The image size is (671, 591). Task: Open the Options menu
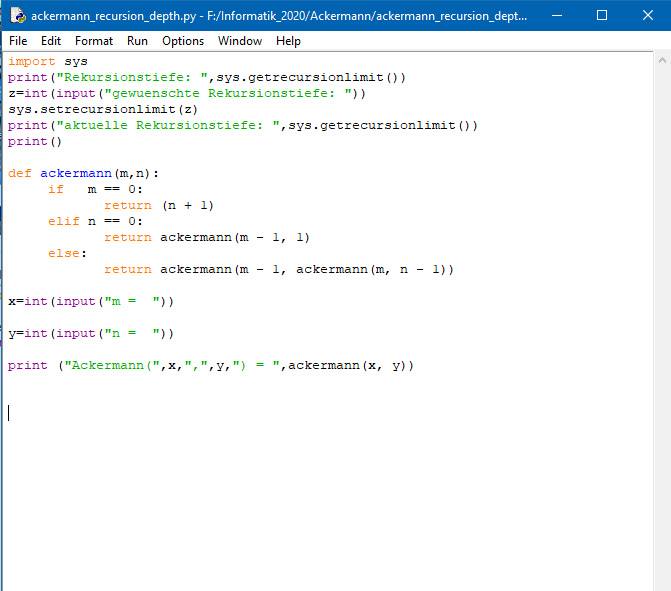tap(183, 41)
